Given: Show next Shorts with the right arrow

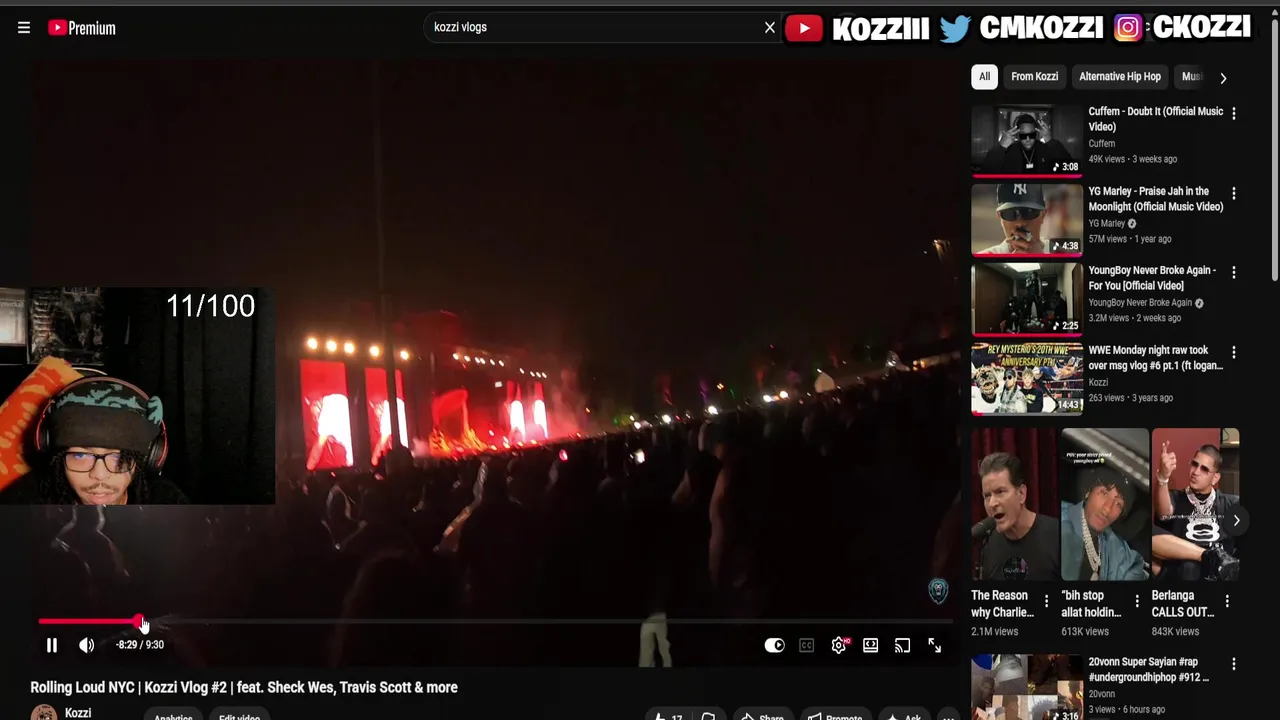Looking at the screenshot, I should pyautogui.click(x=1236, y=520).
